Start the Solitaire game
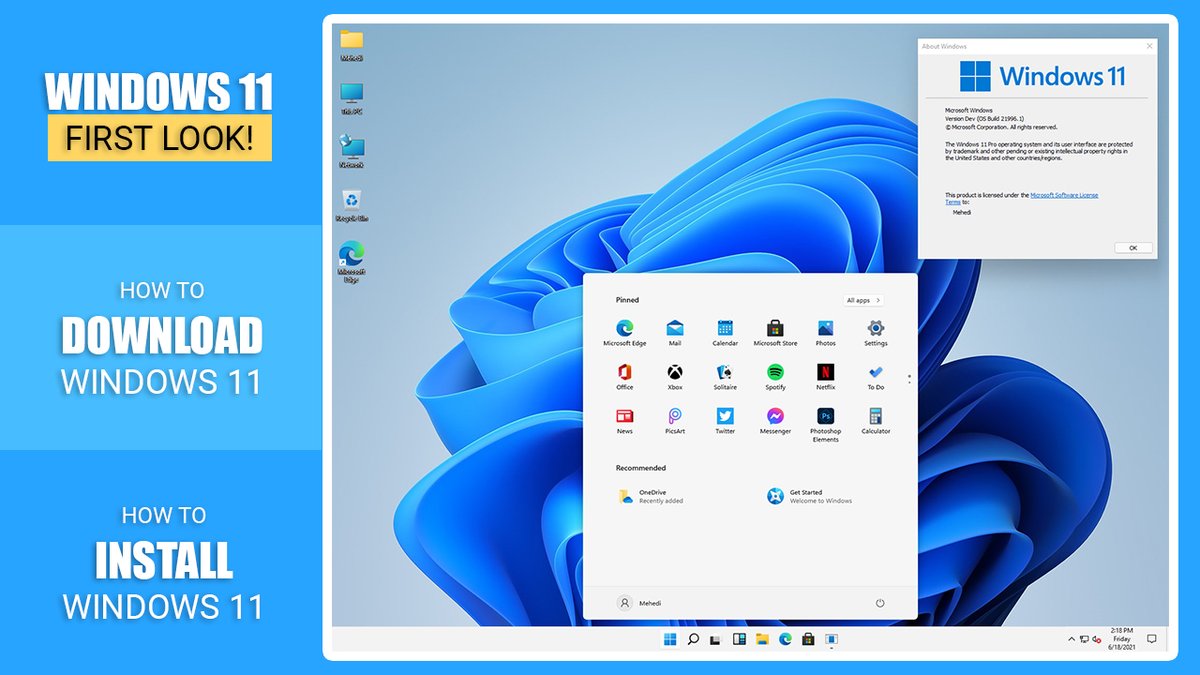 725,376
